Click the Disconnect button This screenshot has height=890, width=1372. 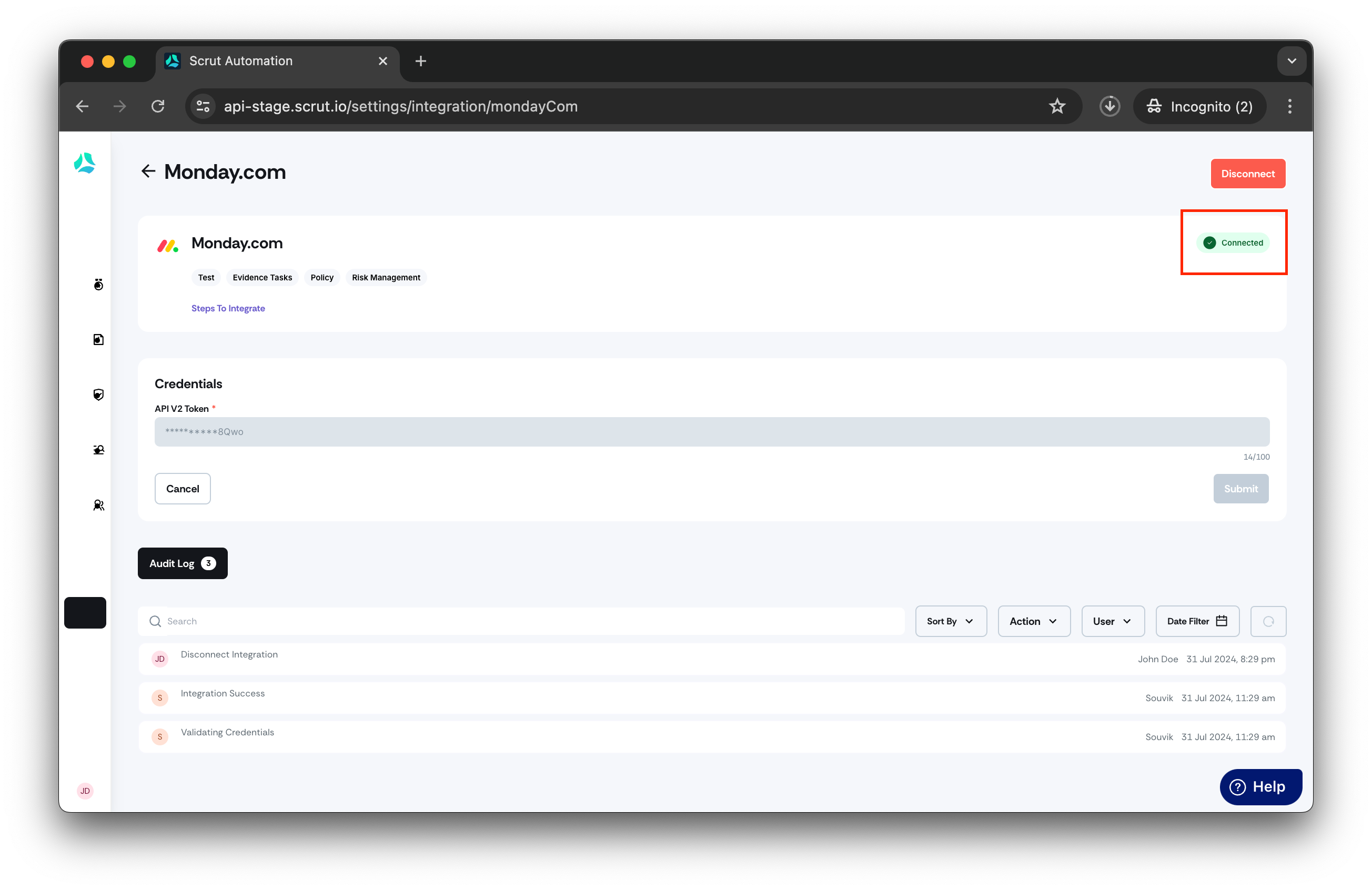(x=1247, y=174)
